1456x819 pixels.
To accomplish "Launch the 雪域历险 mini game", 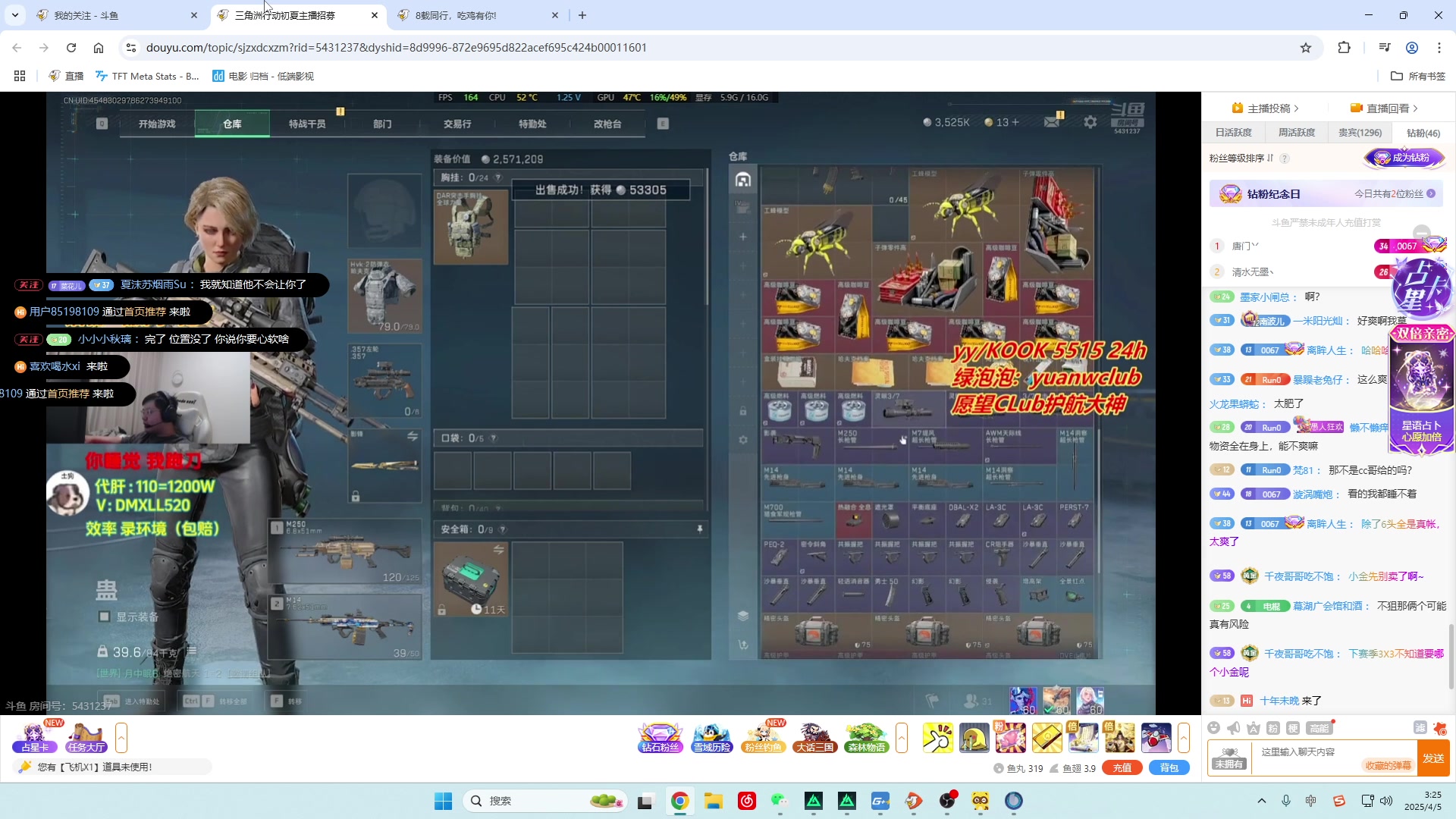I will 712,737.
